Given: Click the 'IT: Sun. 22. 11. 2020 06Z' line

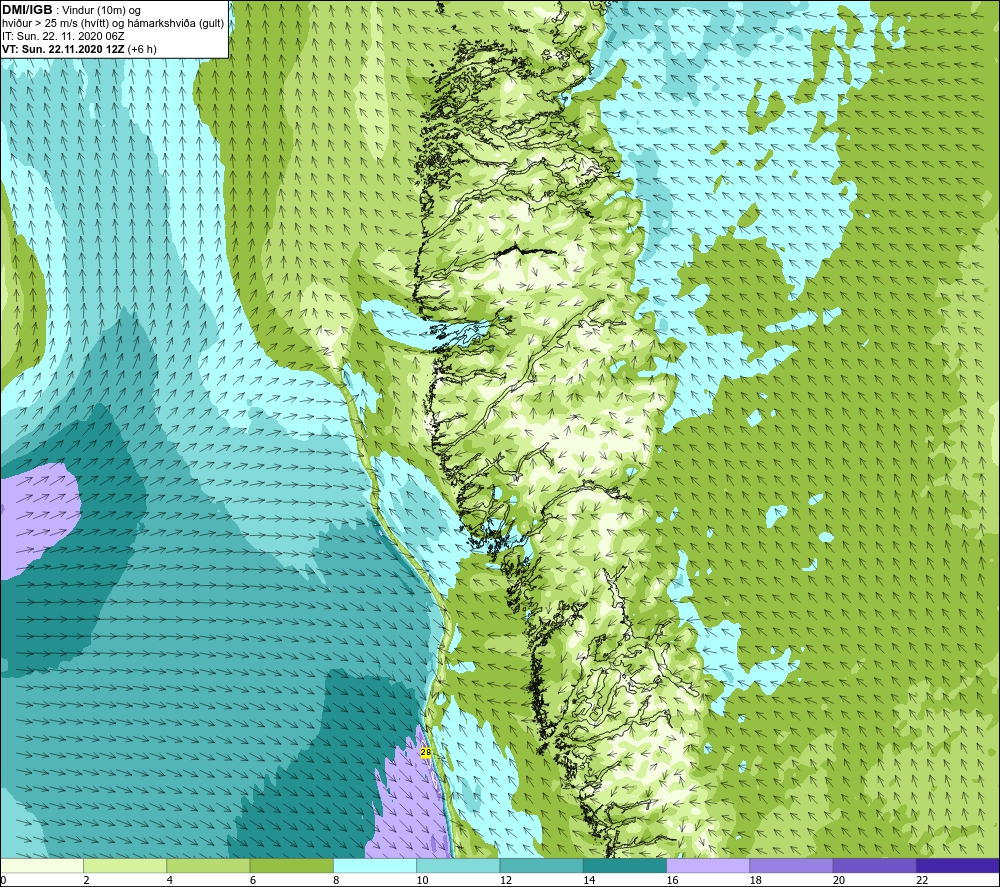Looking at the screenshot, I should tap(63, 36).
